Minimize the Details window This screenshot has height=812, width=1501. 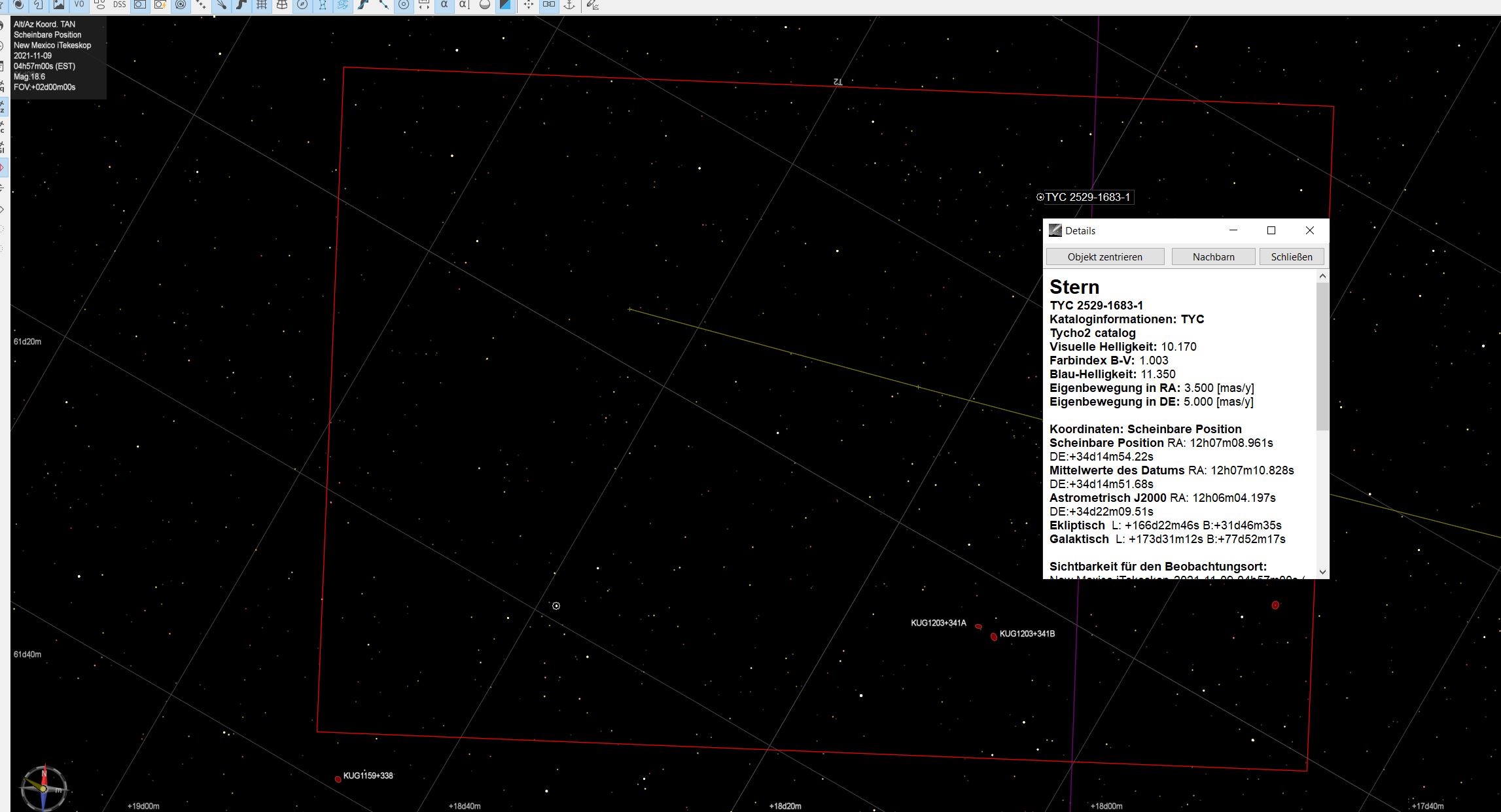pos(1233,230)
